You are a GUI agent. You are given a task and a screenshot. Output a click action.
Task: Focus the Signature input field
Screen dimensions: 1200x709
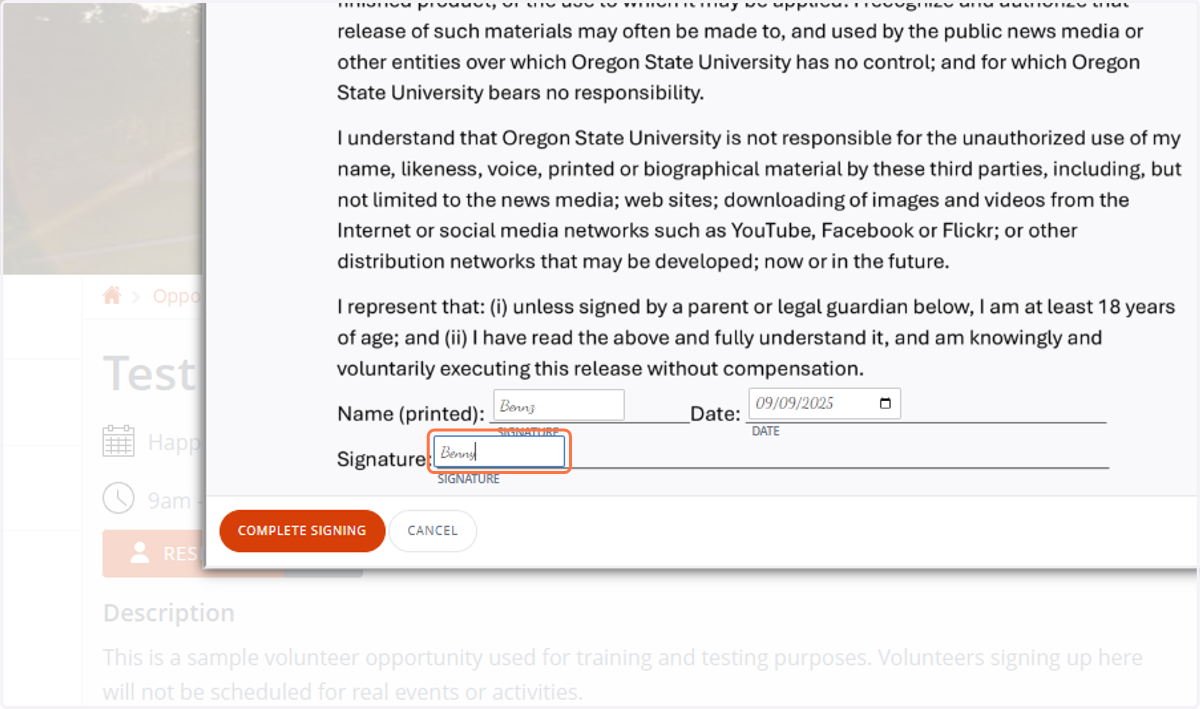coord(500,453)
